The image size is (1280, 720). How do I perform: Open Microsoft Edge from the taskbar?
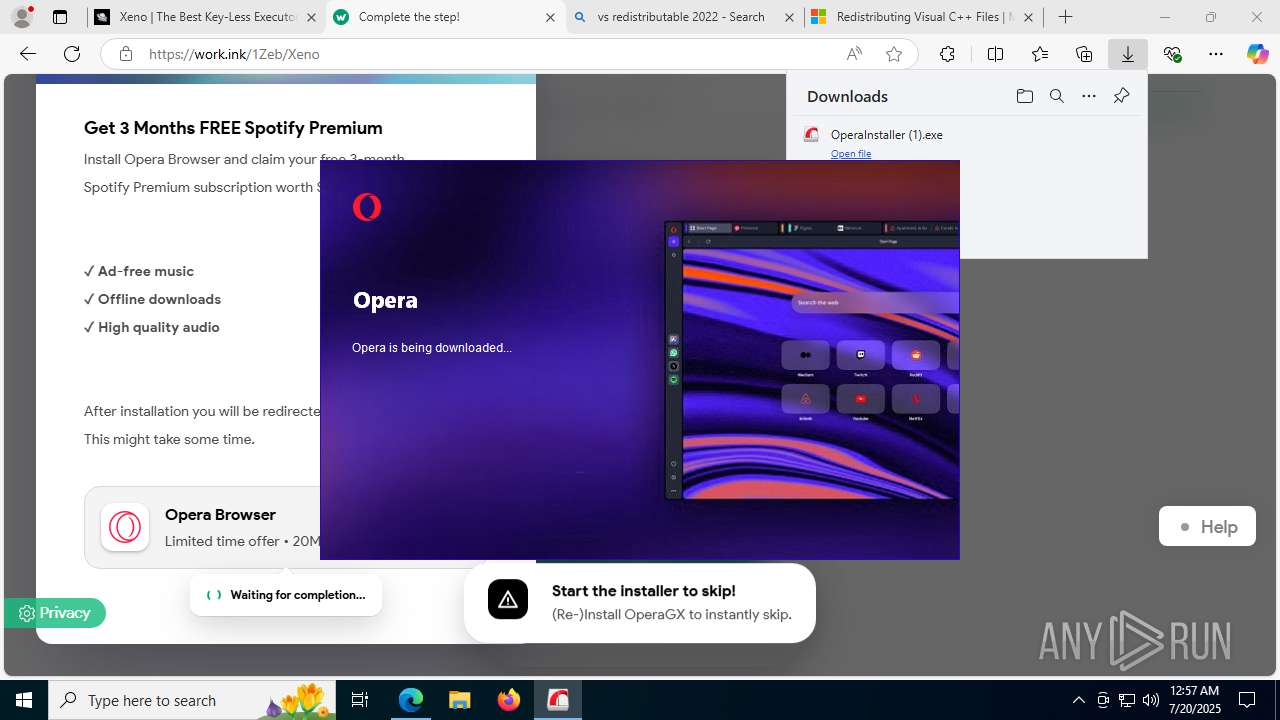(x=411, y=700)
